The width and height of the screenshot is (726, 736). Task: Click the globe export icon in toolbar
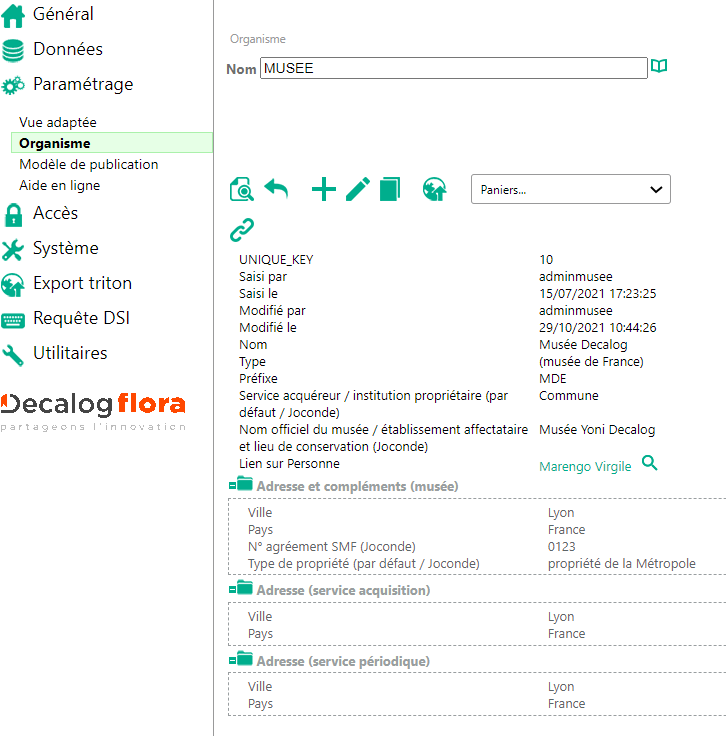tap(434, 189)
